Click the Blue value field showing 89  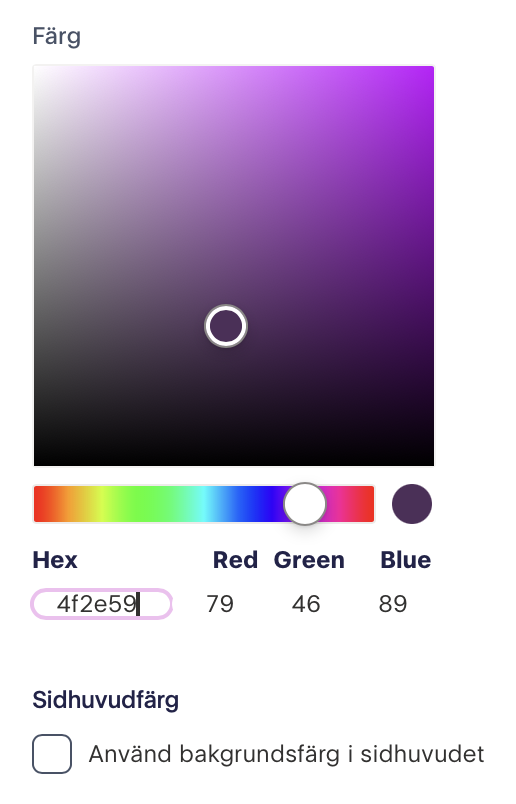[393, 604]
